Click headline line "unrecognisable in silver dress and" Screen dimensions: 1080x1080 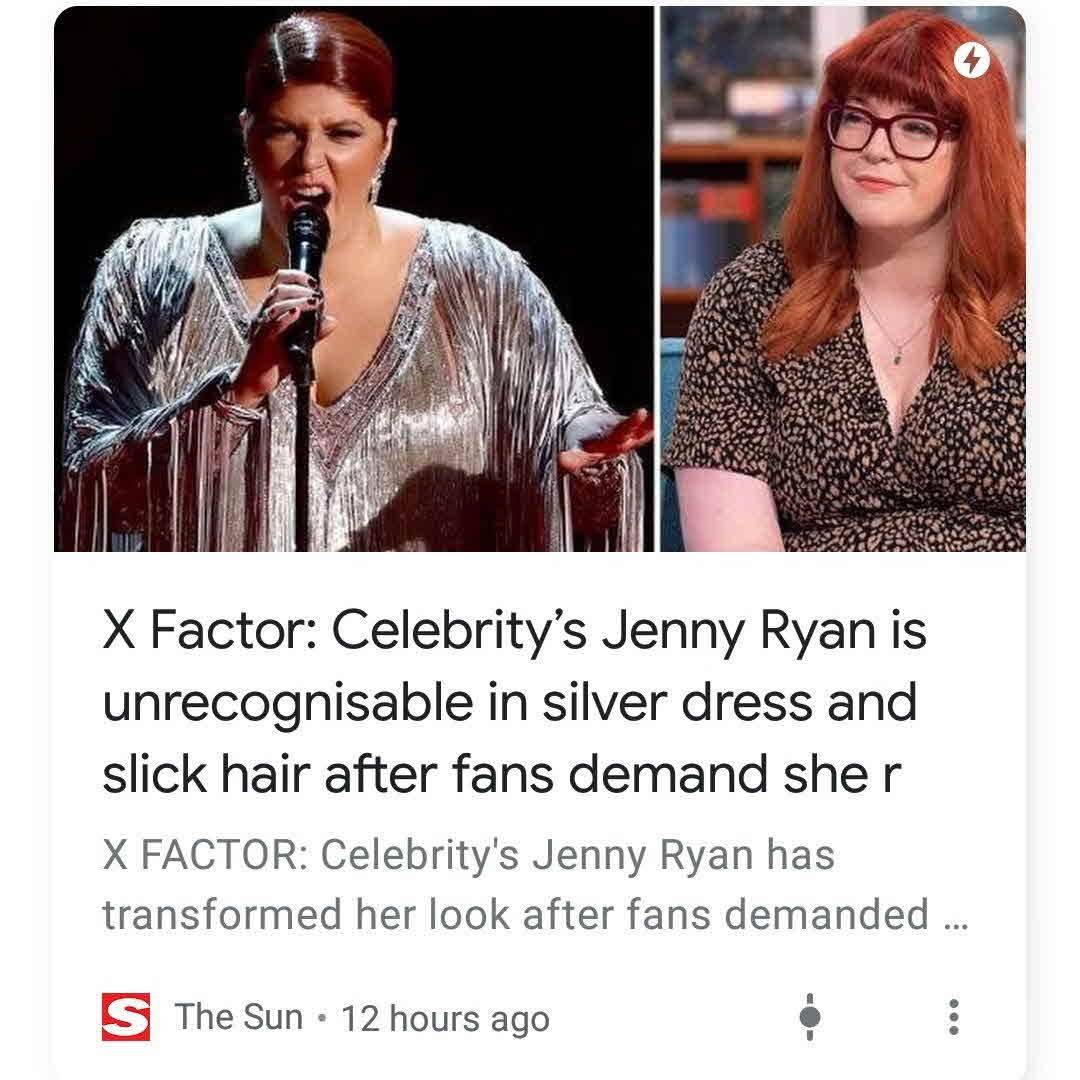pos(510,704)
